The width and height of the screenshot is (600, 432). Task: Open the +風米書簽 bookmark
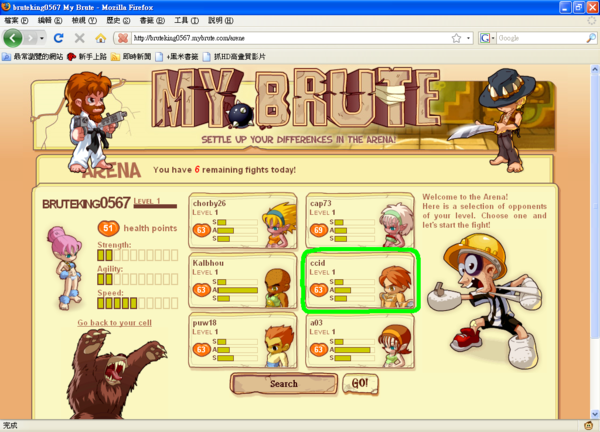click(x=176, y=57)
